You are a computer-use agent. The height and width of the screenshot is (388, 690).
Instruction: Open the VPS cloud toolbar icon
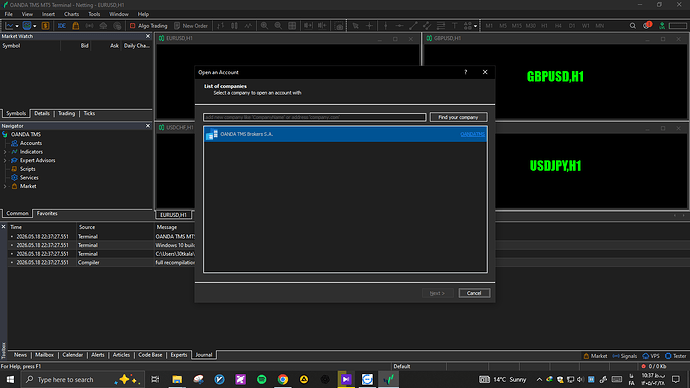click(x=103, y=26)
